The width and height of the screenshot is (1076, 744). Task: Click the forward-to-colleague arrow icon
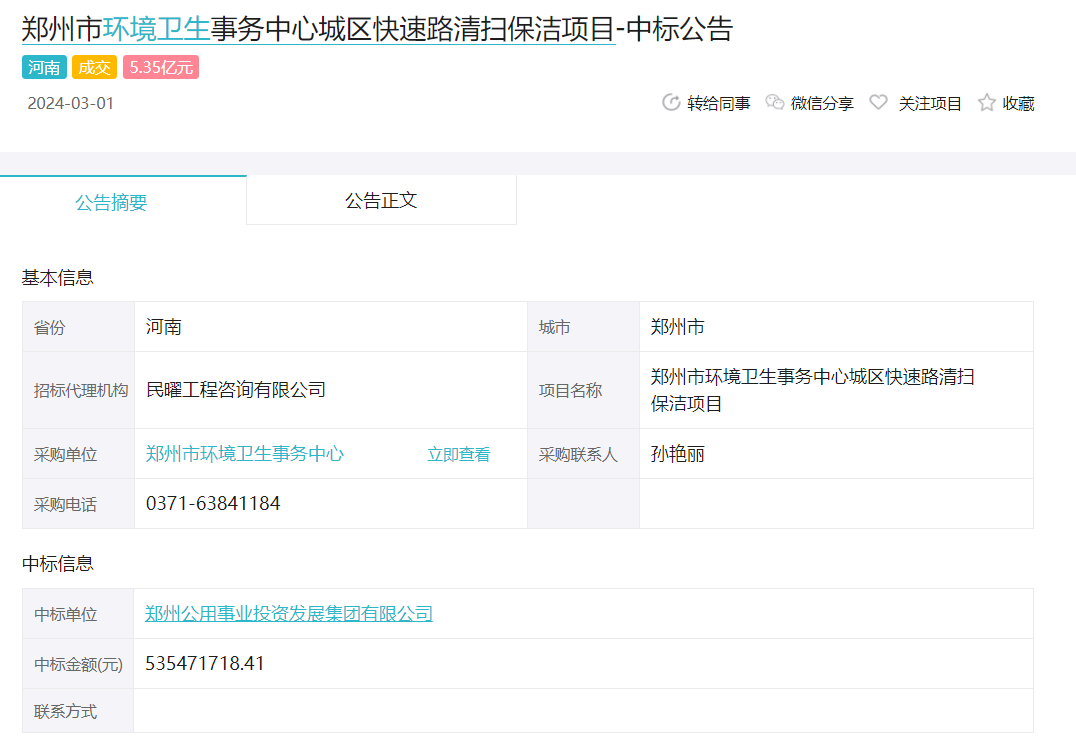point(670,103)
